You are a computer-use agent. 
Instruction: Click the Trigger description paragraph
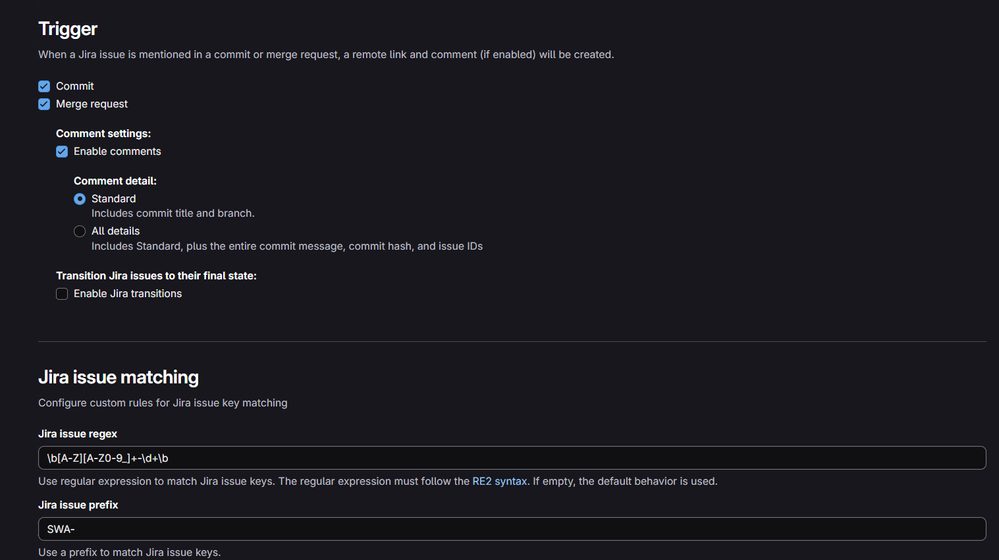coord(326,55)
